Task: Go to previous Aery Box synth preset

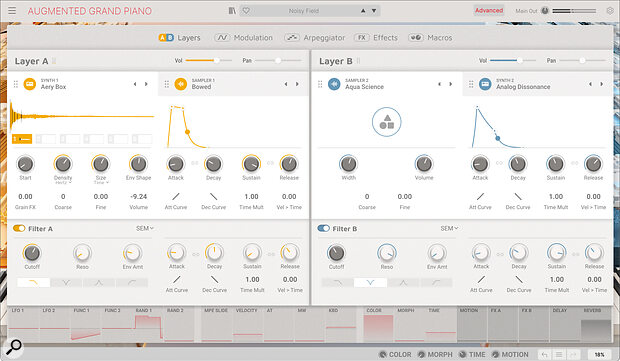Action: (135, 84)
